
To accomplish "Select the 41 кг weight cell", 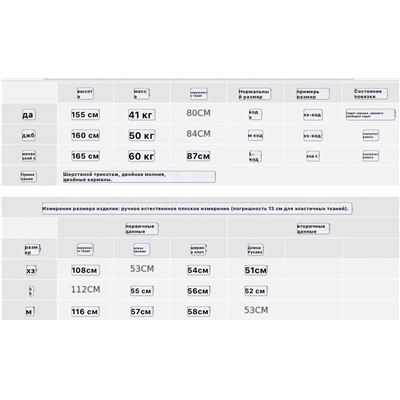I will [x=142, y=115].
